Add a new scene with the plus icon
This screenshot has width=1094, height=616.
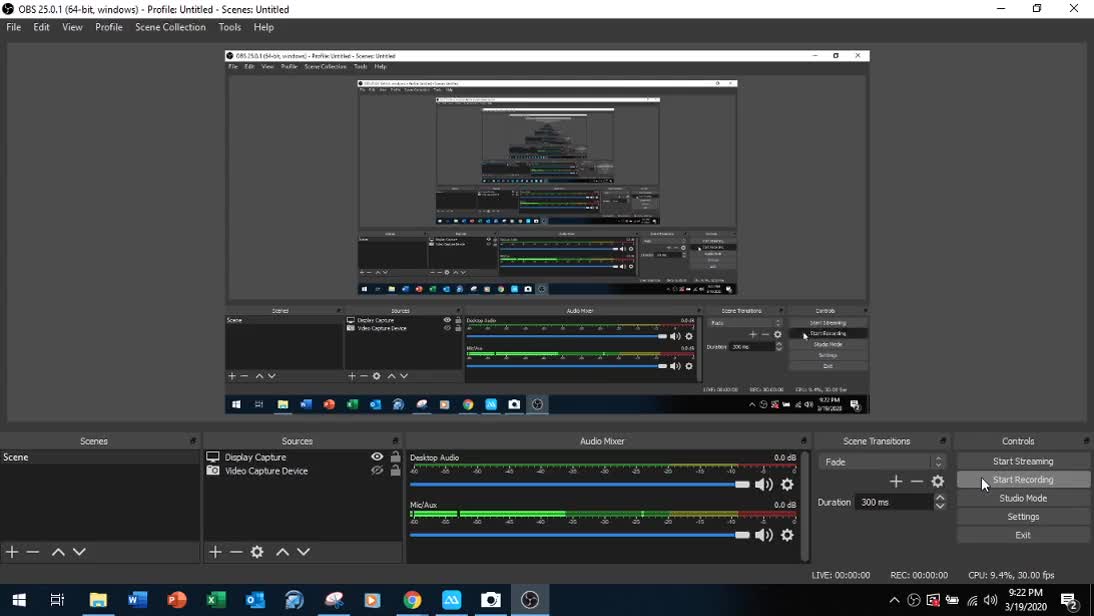pos(12,552)
